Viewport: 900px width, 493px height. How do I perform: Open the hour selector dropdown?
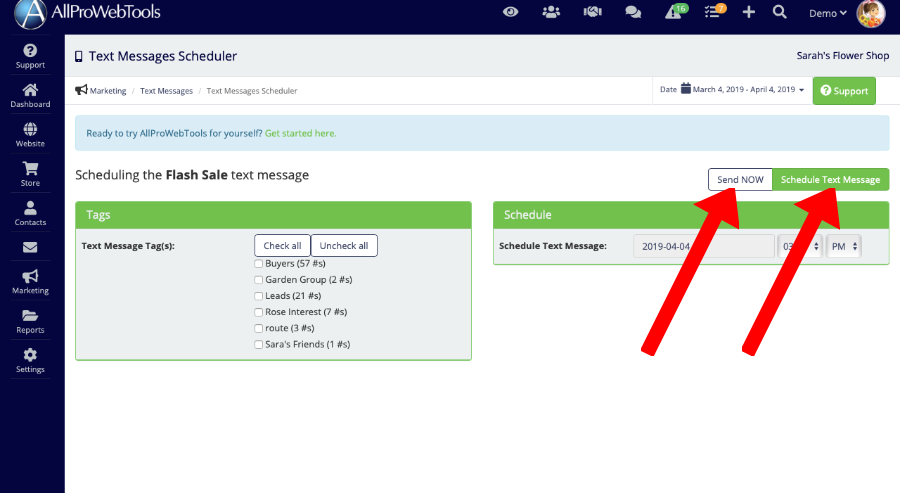pos(800,246)
